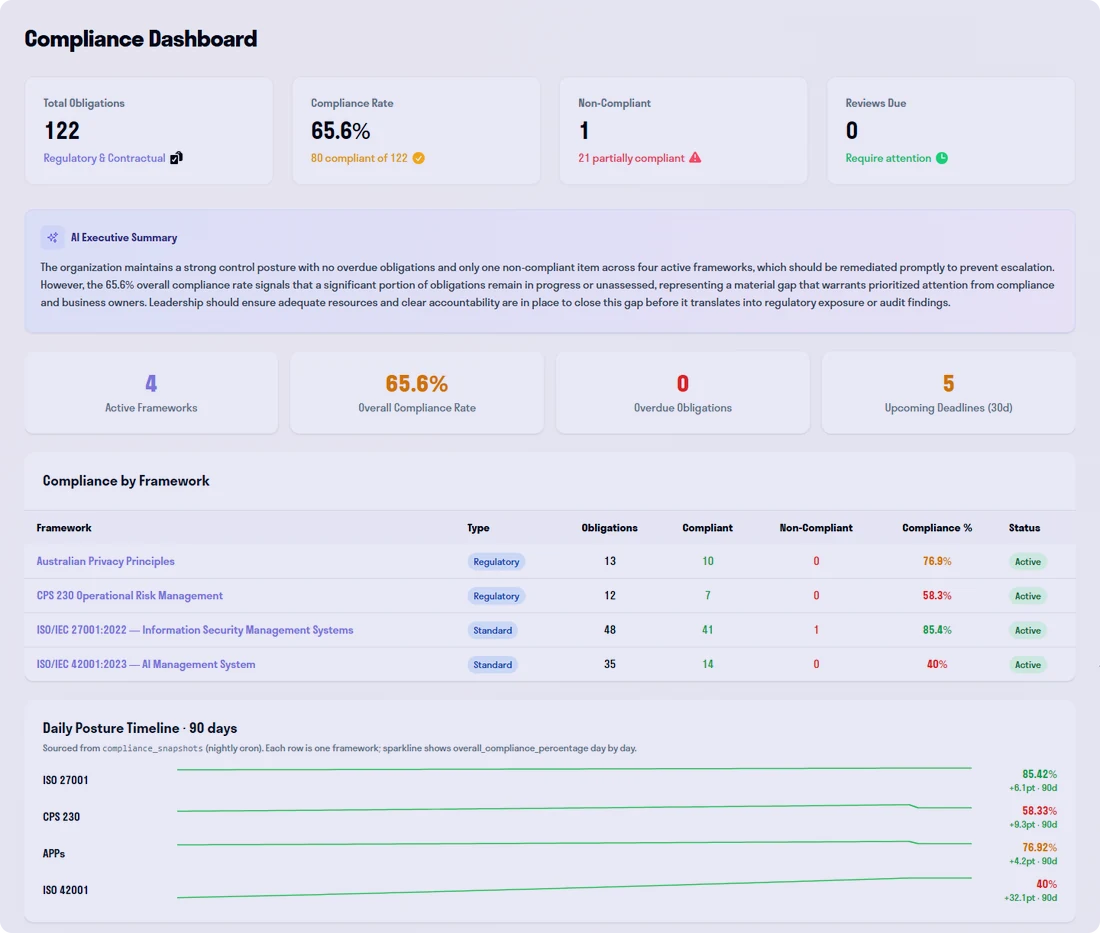Click the Standard badge in ISO/IEC 42001 row
The width and height of the screenshot is (1100, 933).
click(492, 665)
